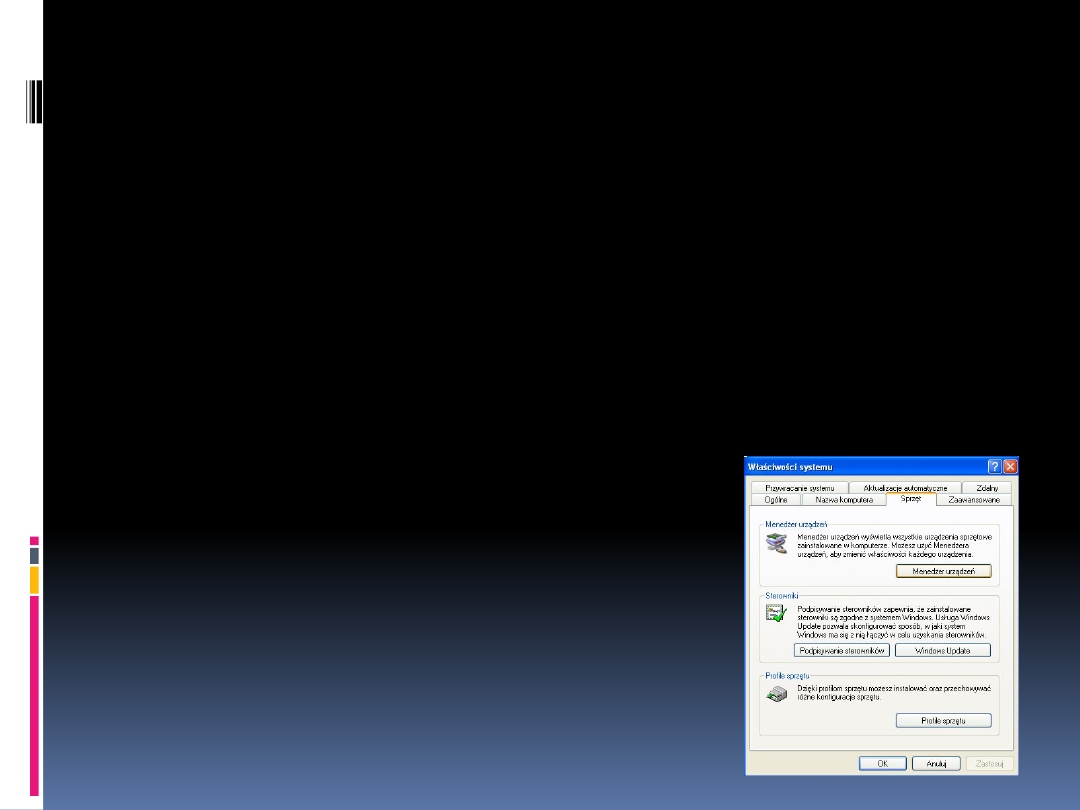Image resolution: width=1080 pixels, height=810 pixels.
Task: Confirm the dialog with OK
Action: [882, 763]
